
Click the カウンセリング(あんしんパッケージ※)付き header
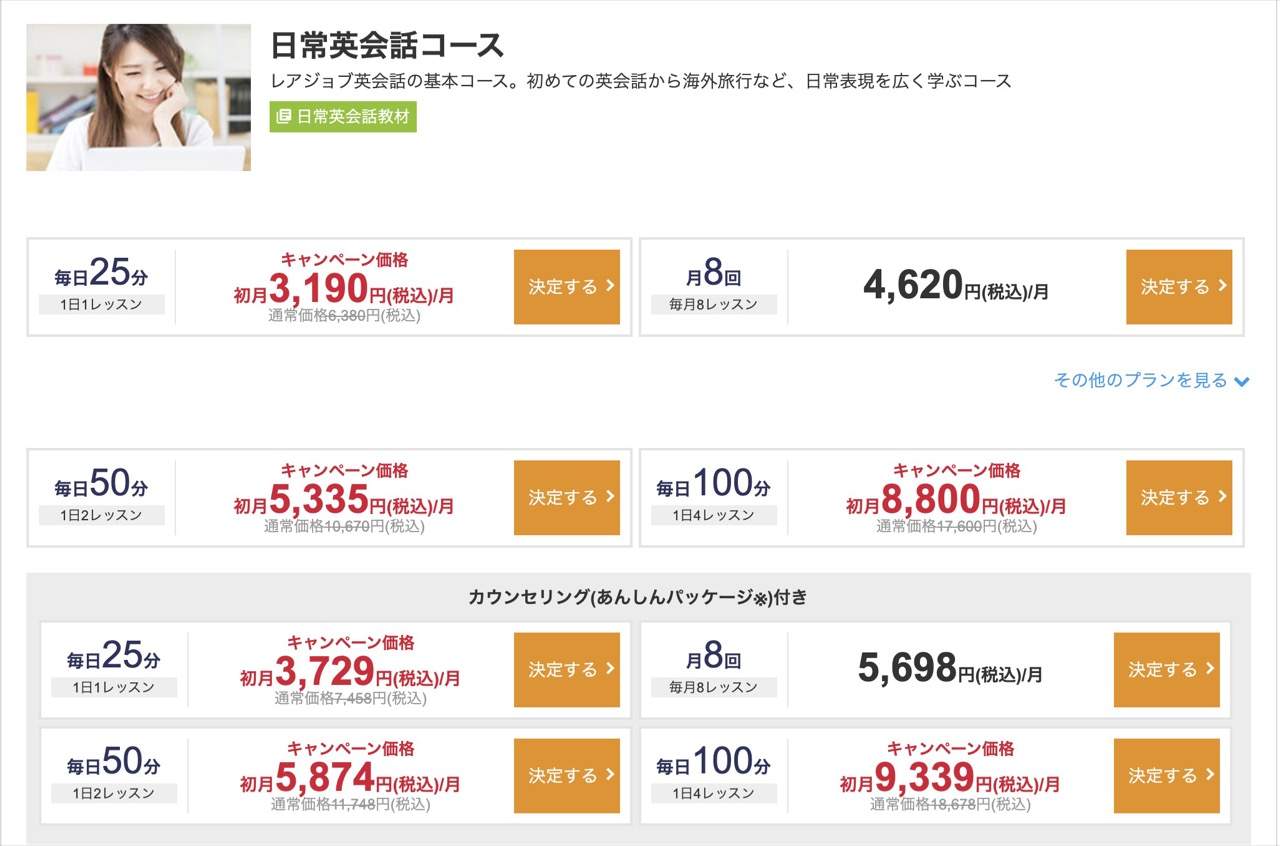click(638, 598)
